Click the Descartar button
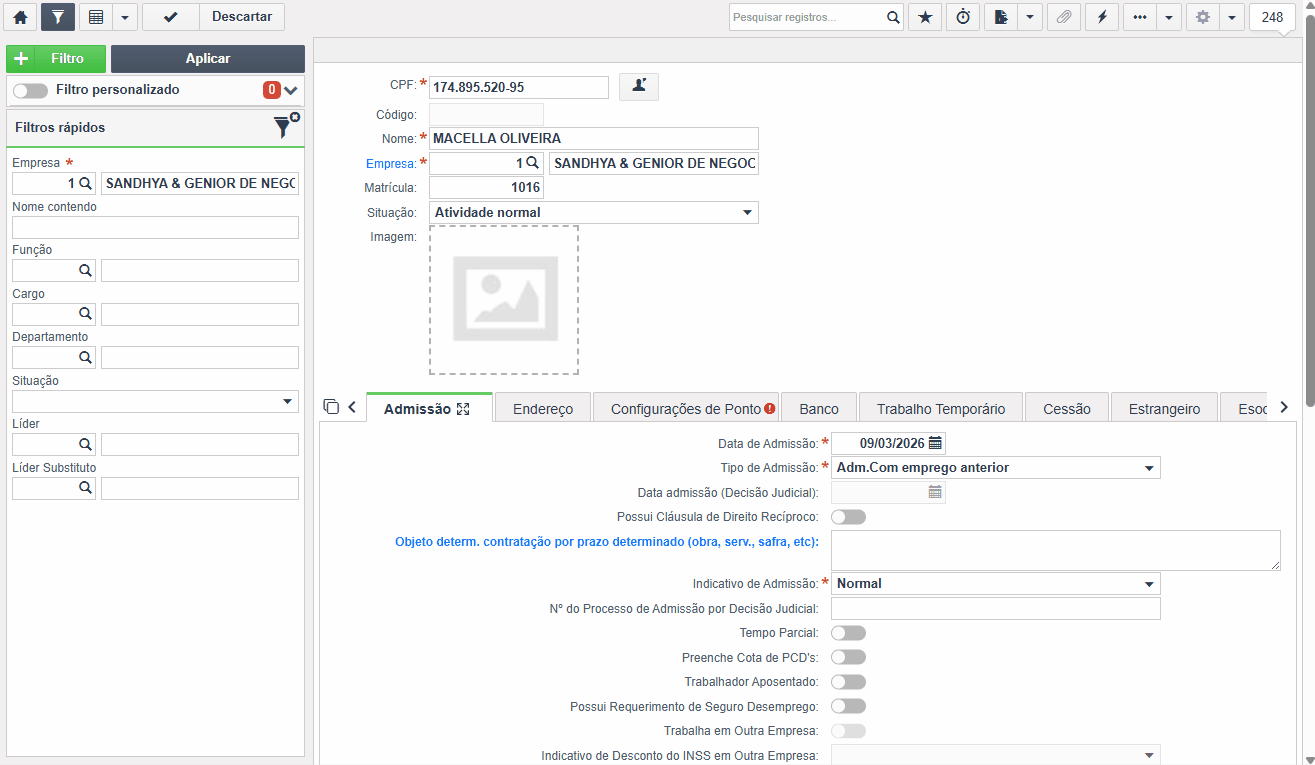1315x765 pixels. tap(242, 17)
